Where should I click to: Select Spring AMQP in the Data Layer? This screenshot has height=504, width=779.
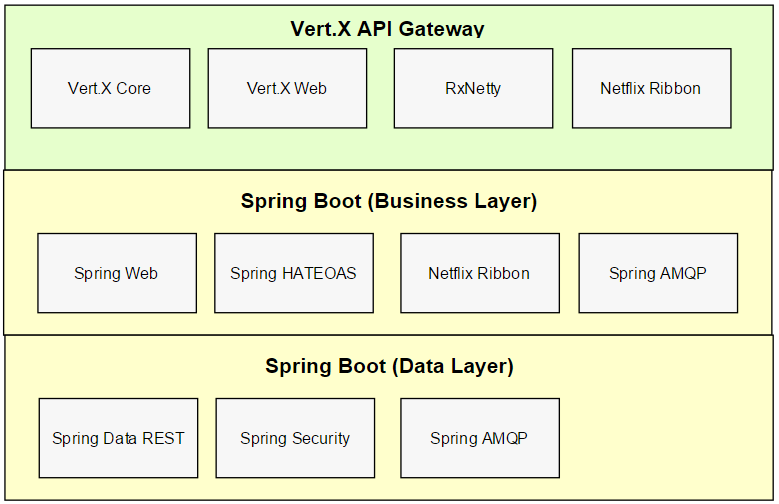pos(480,438)
